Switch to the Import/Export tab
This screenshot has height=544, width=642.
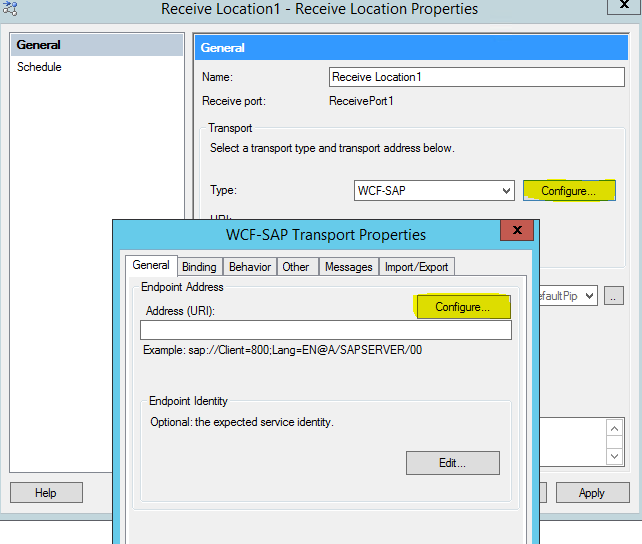pos(416,267)
